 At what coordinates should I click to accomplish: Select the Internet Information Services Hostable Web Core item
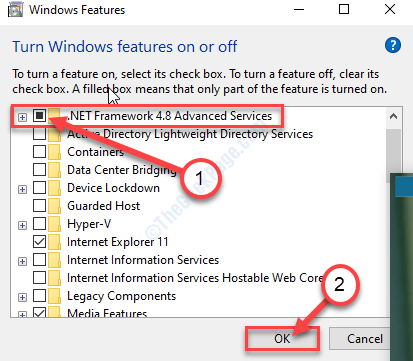(195, 278)
